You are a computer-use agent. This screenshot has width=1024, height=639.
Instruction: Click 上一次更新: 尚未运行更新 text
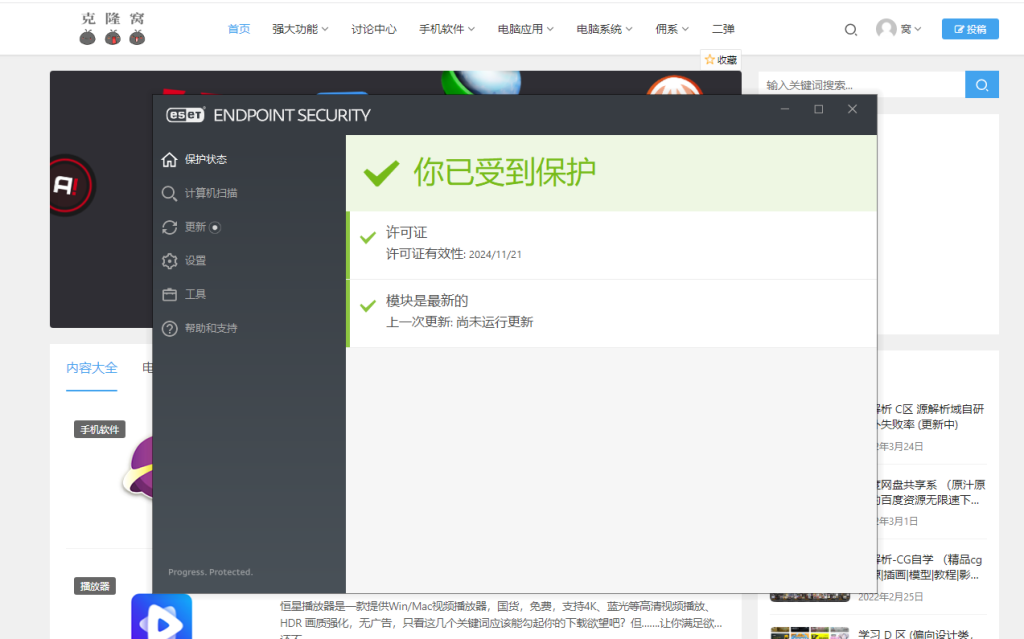tap(459, 322)
